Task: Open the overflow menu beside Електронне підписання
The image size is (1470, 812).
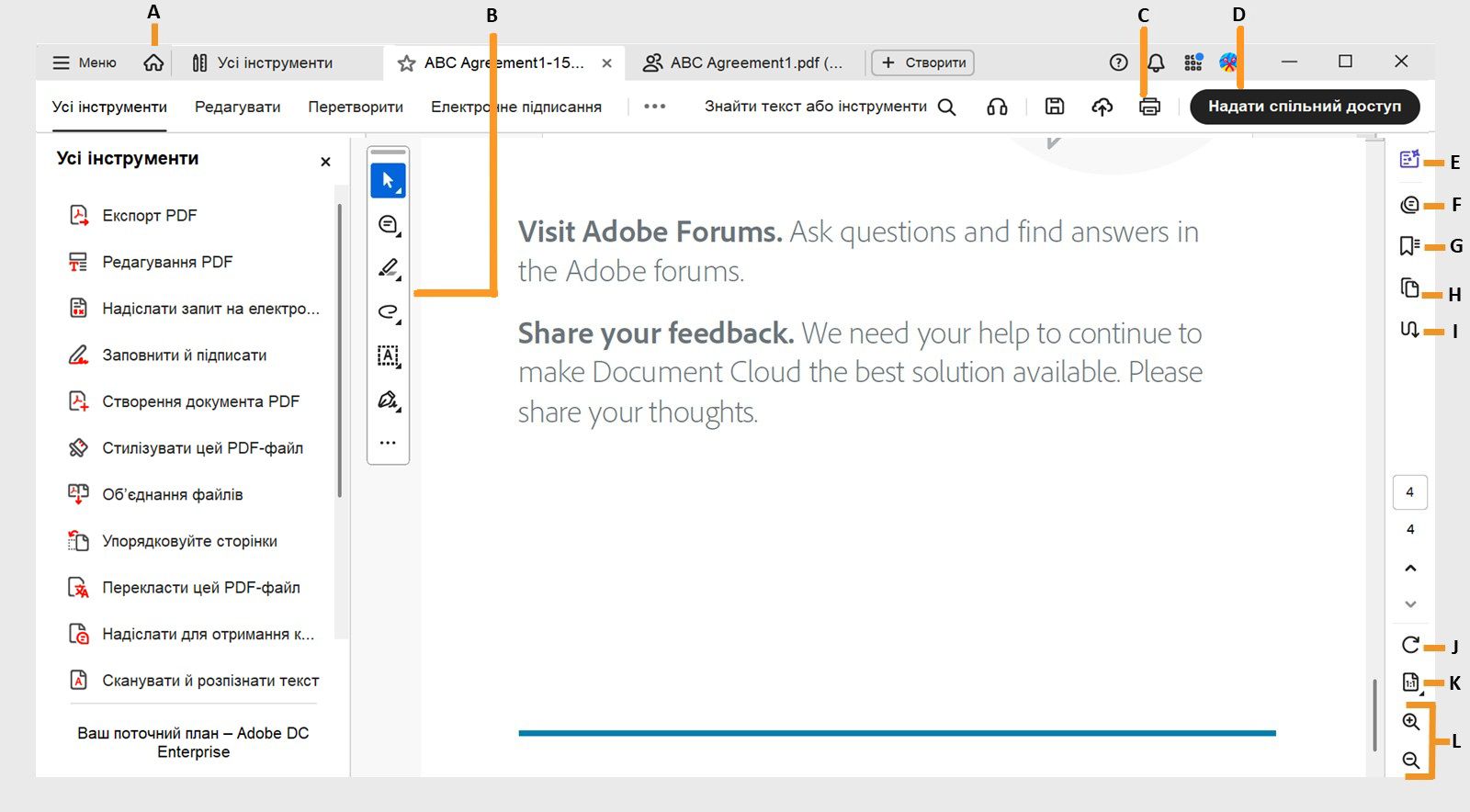Action: coord(654,107)
